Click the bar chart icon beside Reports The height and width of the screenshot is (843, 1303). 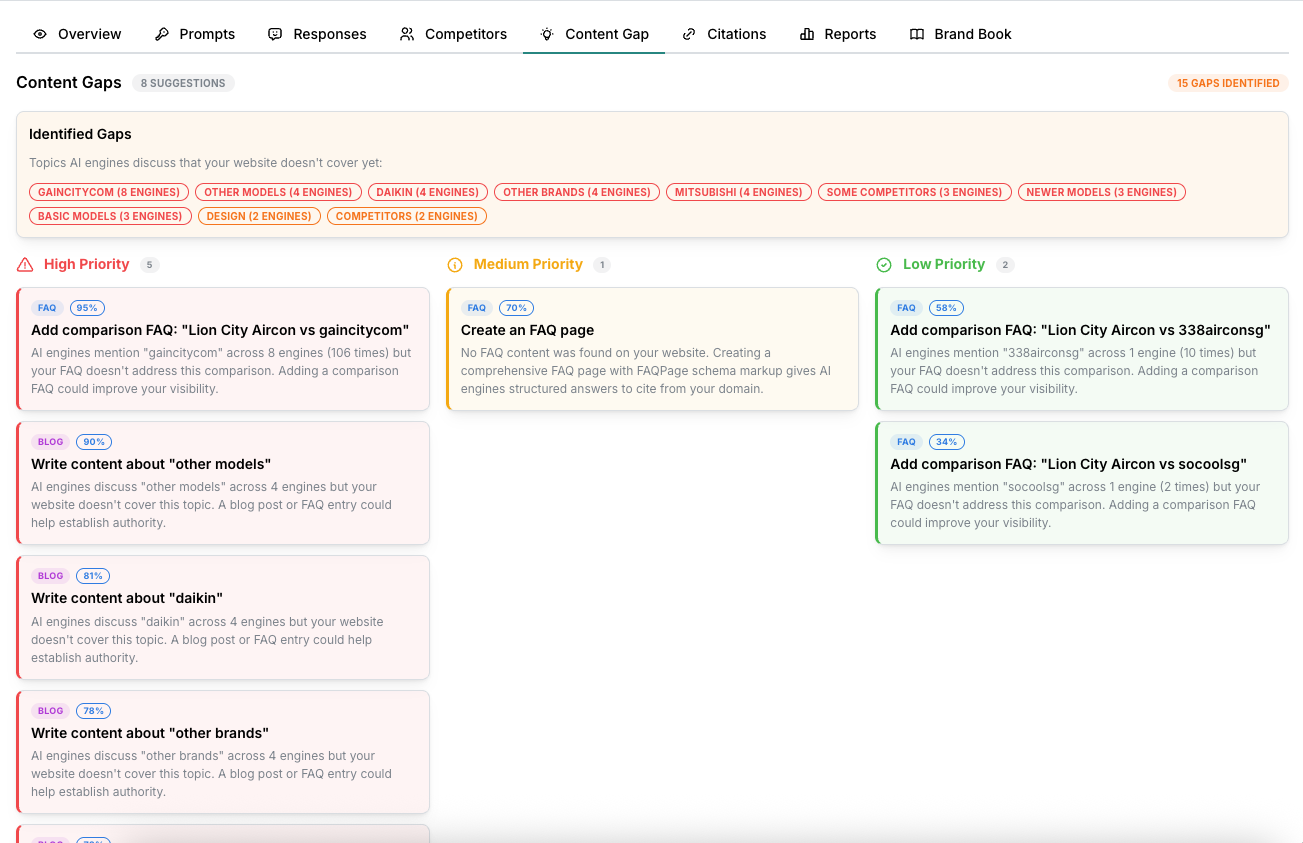tap(807, 34)
